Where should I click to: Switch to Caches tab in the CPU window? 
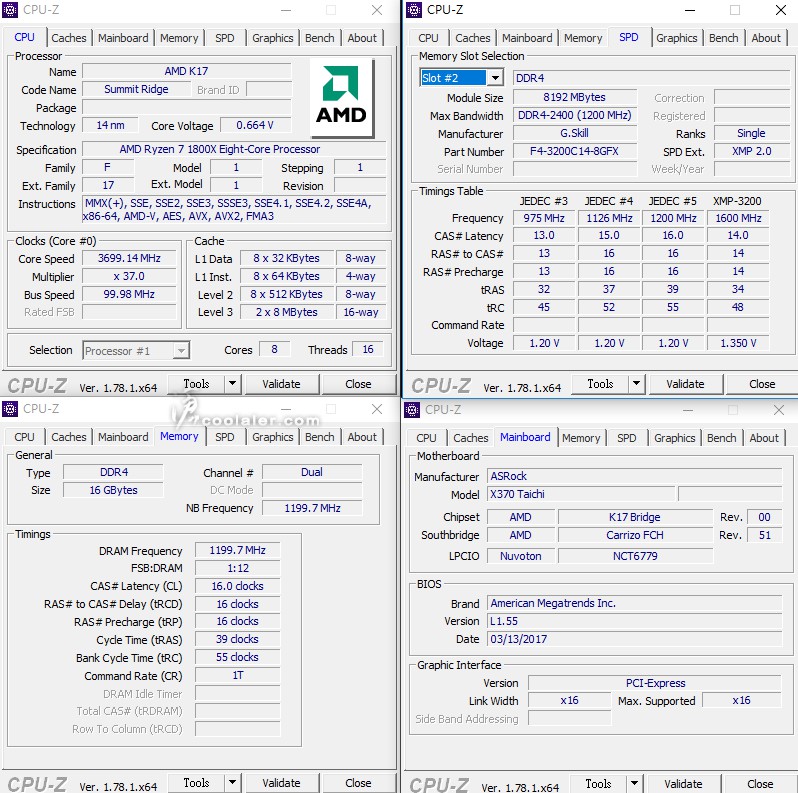(69, 38)
